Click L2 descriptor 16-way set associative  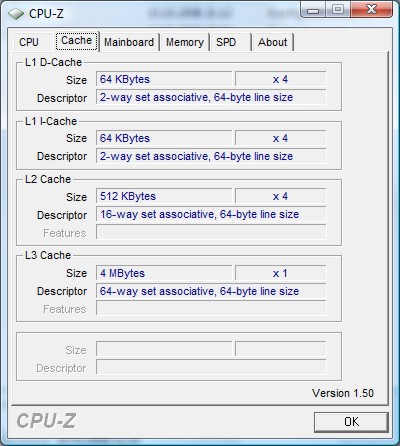tap(211, 214)
